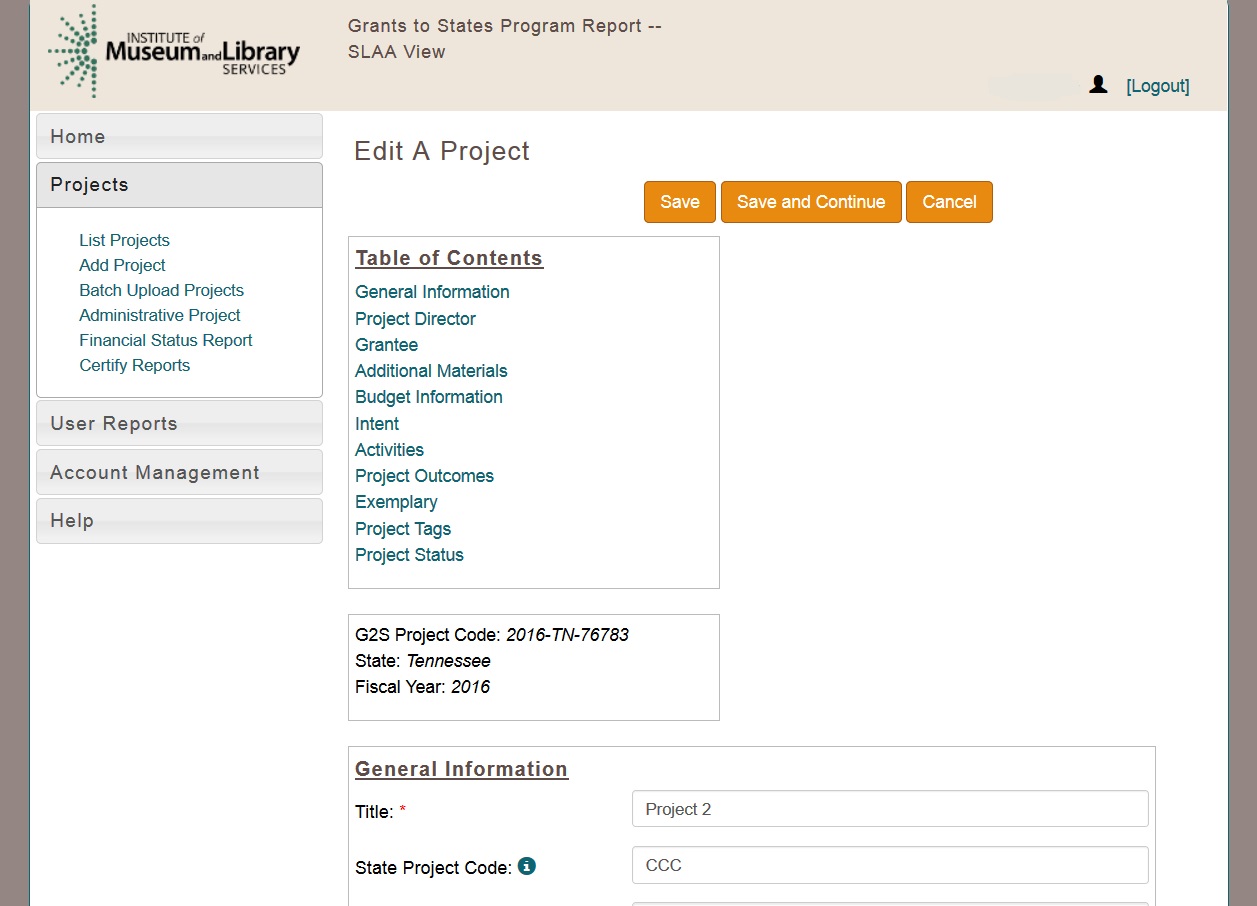Jump to the Activities section
Screen dimensions: 1257x906
click(389, 450)
